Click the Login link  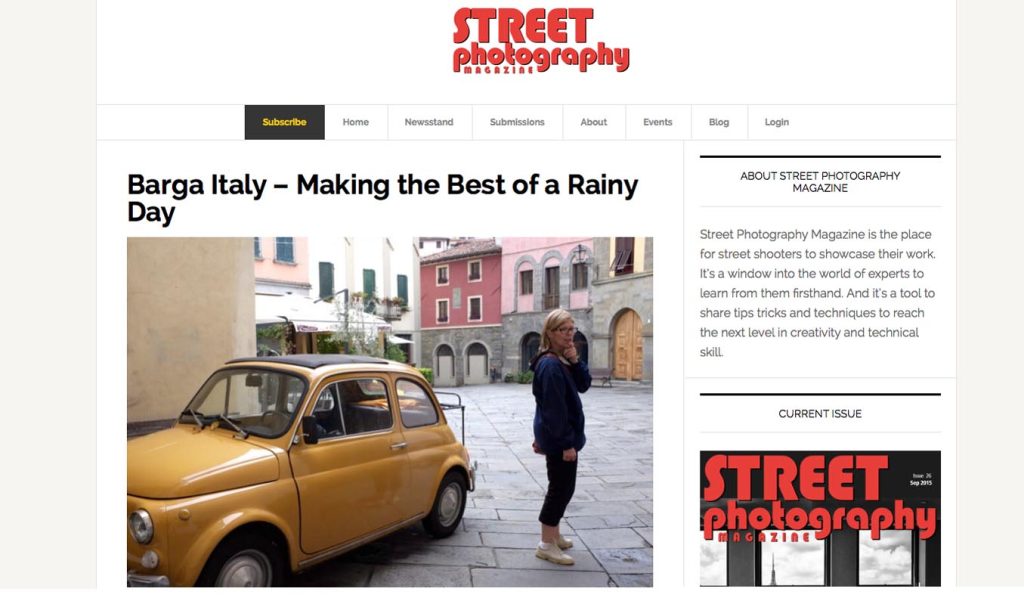pyautogui.click(x=777, y=122)
